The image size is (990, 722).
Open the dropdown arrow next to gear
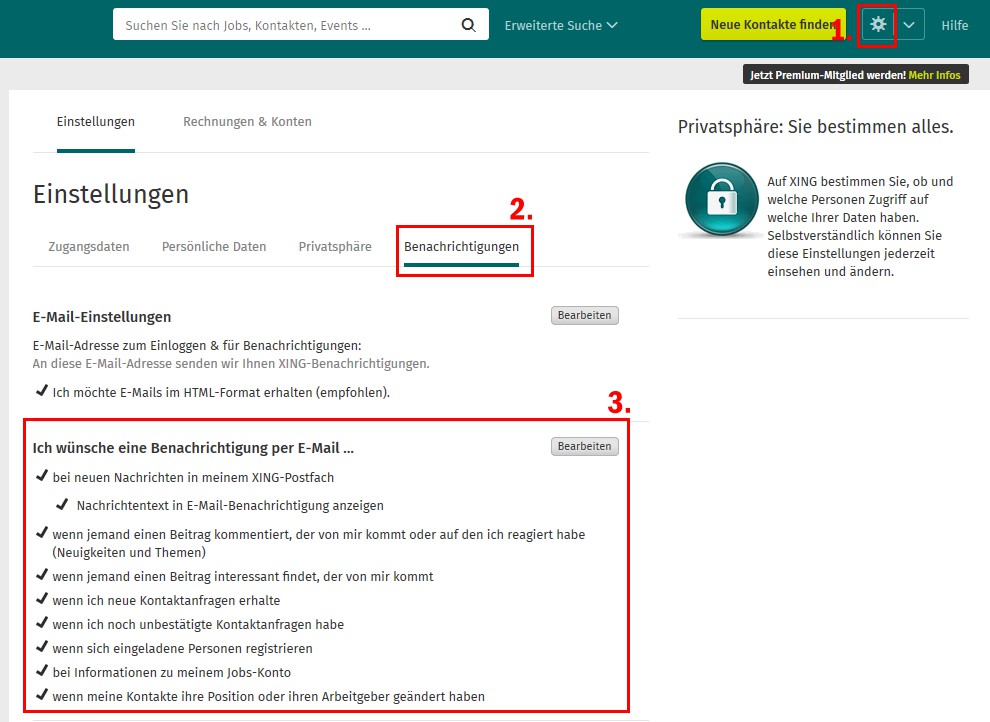(909, 25)
